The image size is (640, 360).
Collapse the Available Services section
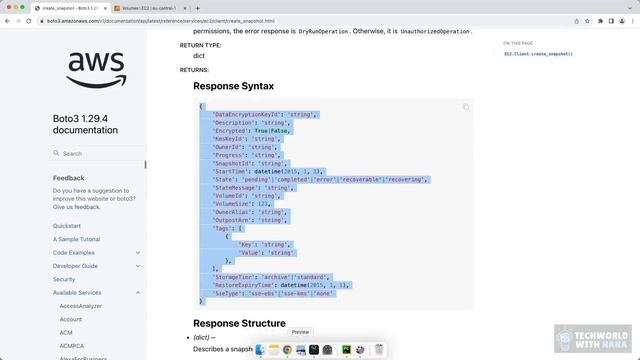(x=138, y=293)
